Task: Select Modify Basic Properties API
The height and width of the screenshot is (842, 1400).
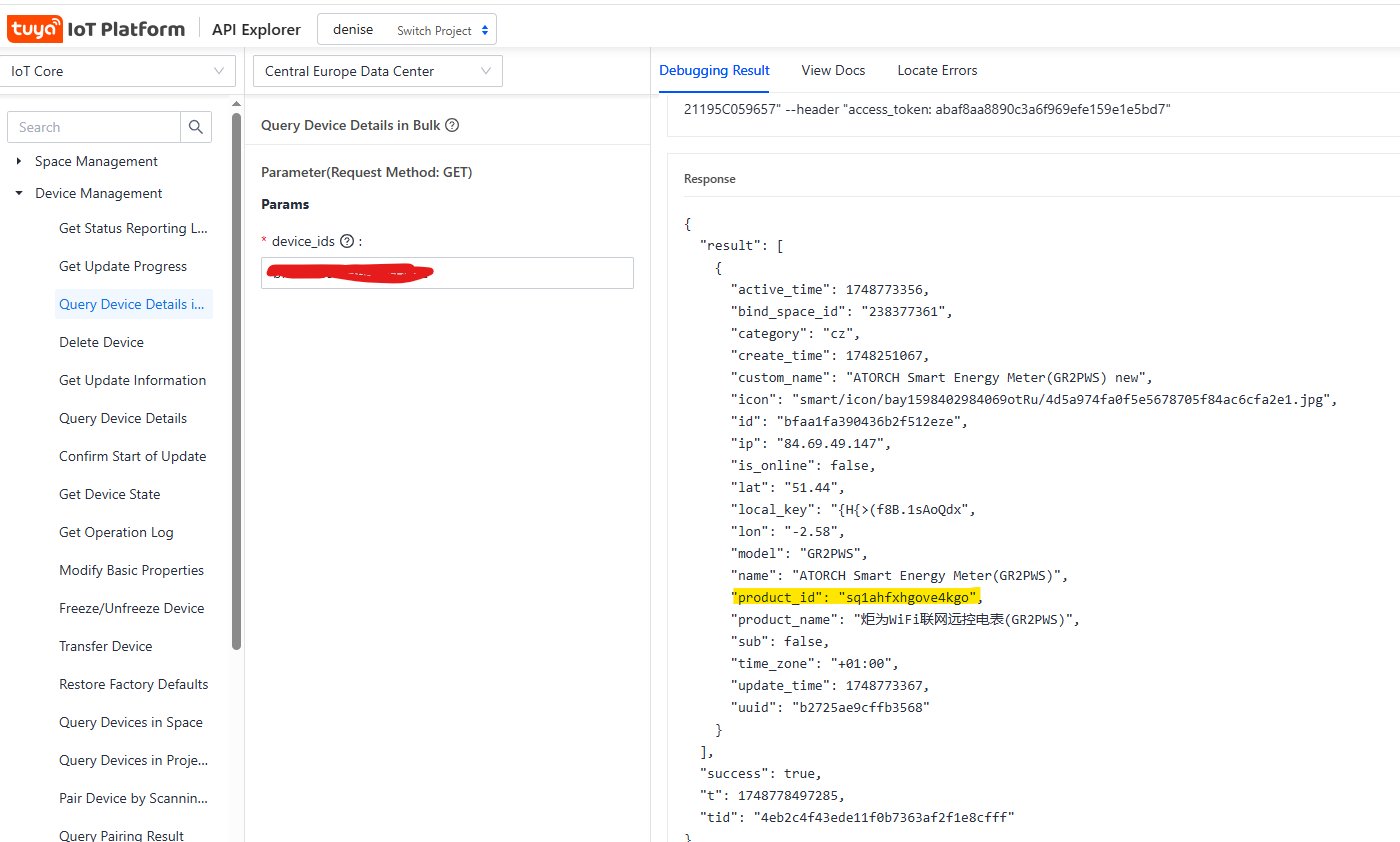Action: [131, 570]
